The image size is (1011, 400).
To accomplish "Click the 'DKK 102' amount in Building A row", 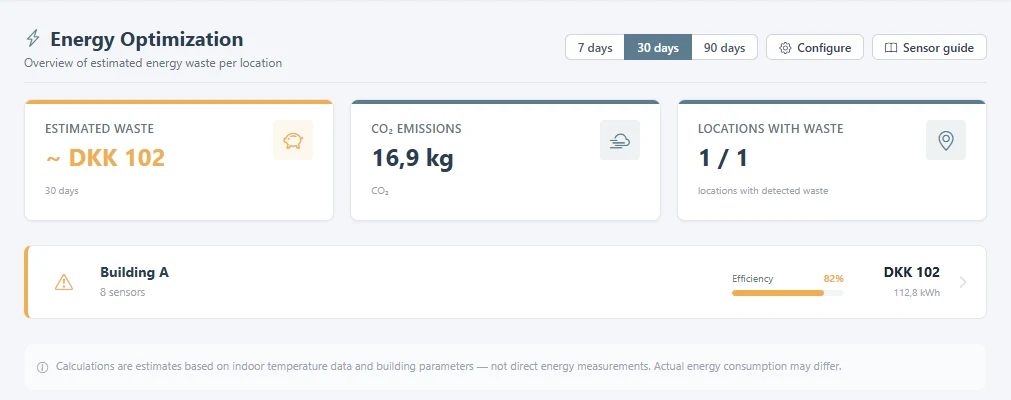I will click(911, 272).
